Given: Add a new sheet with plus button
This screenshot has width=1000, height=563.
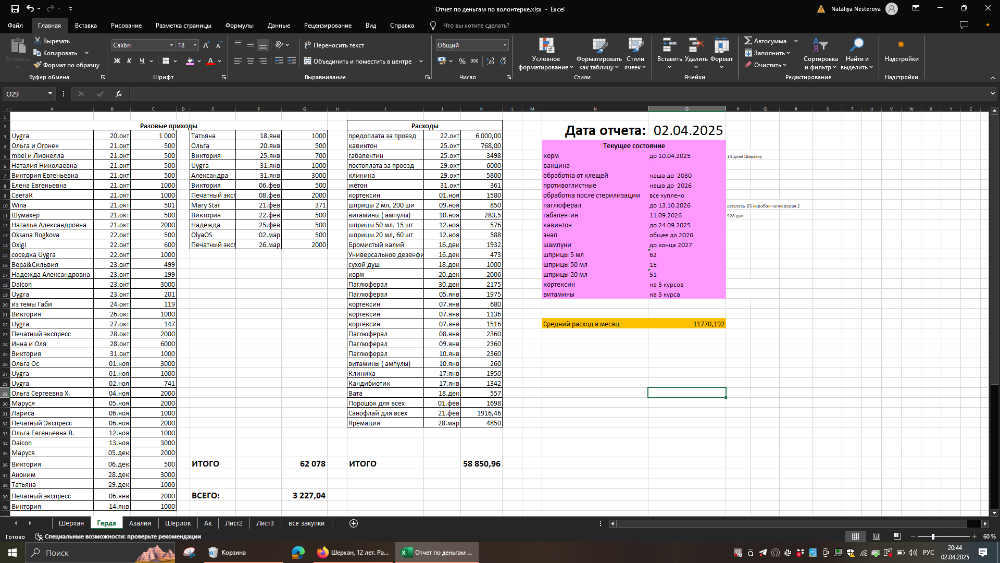Looking at the screenshot, I should click(x=354, y=523).
